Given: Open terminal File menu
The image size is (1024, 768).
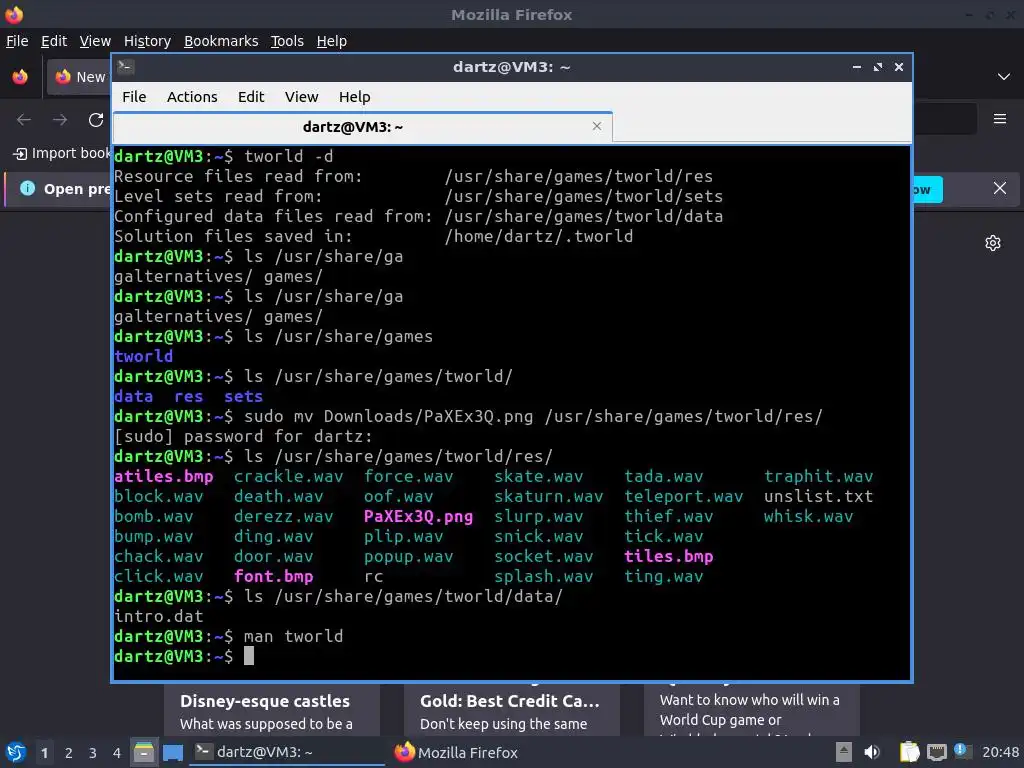Looking at the screenshot, I should tap(134, 97).
